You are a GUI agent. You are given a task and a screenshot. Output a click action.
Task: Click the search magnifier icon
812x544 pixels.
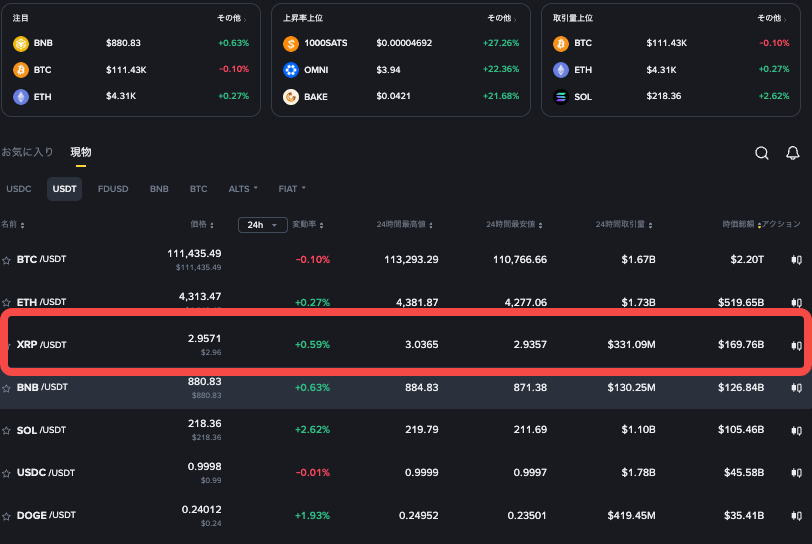coord(762,153)
